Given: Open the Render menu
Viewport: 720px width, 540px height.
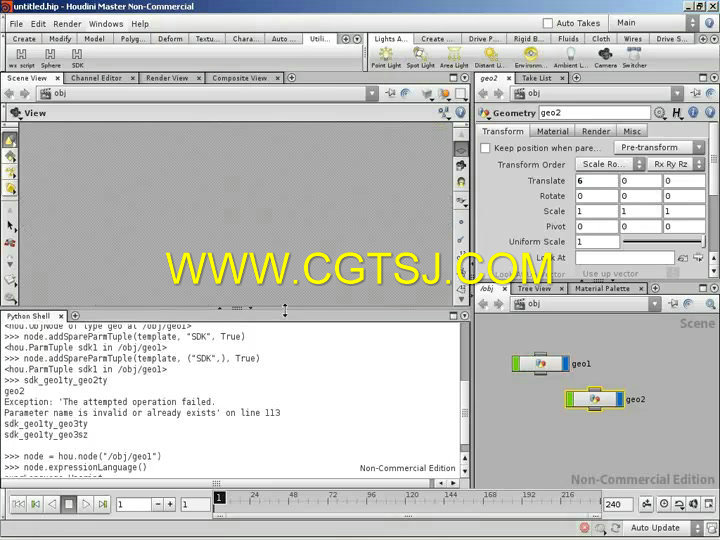Looking at the screenshot, I should [x=67, y=24].
